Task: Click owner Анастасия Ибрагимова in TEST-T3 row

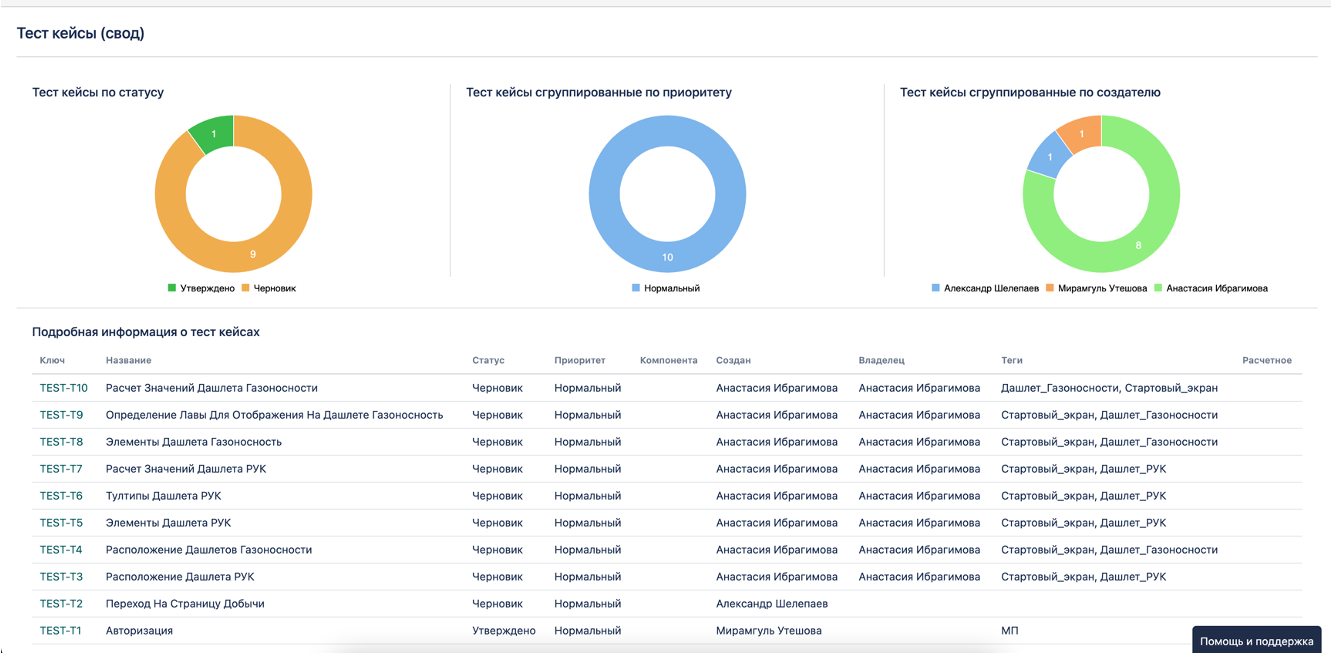Action: click(x=919, y=577)
